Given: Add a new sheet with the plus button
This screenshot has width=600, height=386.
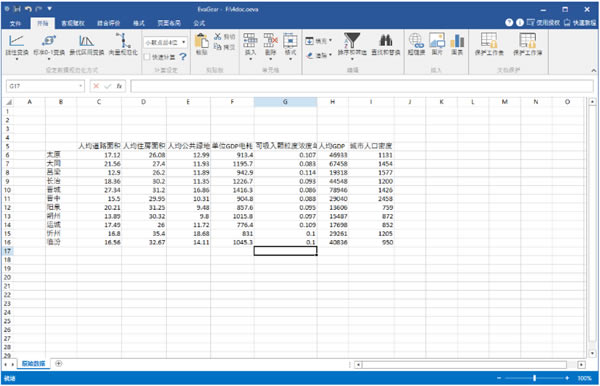Looking at the screenshot, I should coord(59,363).
